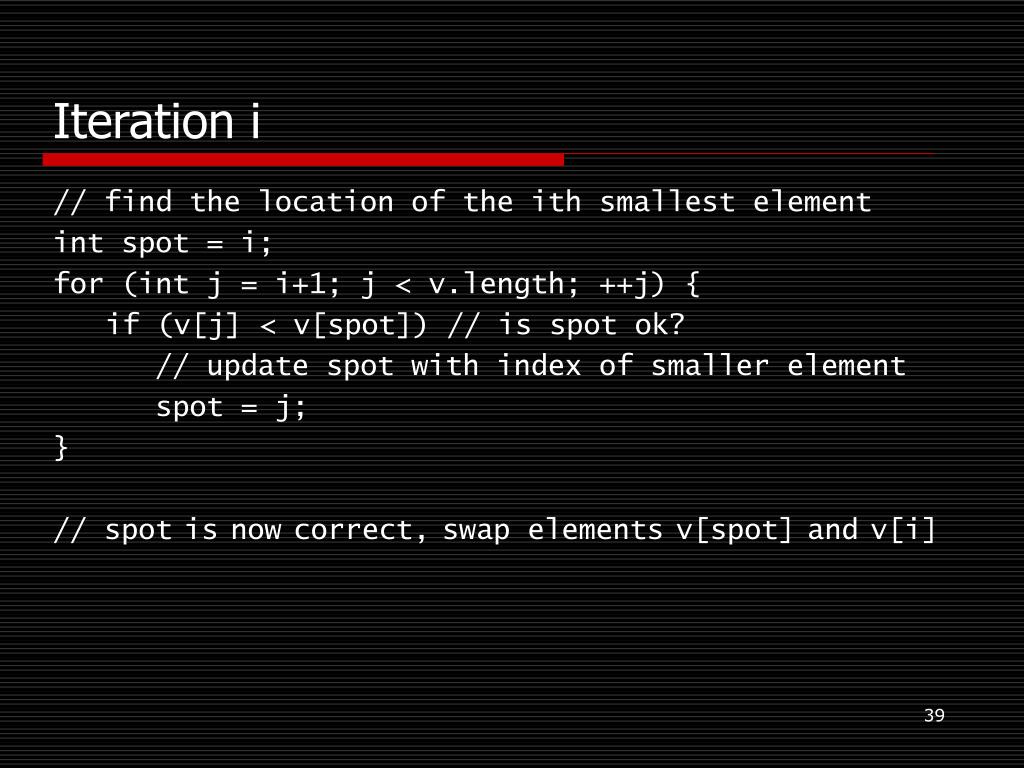Click the 'if' keyword in the condition line
The width and height of the screenshot is (1024, 768).
[123, 325]
